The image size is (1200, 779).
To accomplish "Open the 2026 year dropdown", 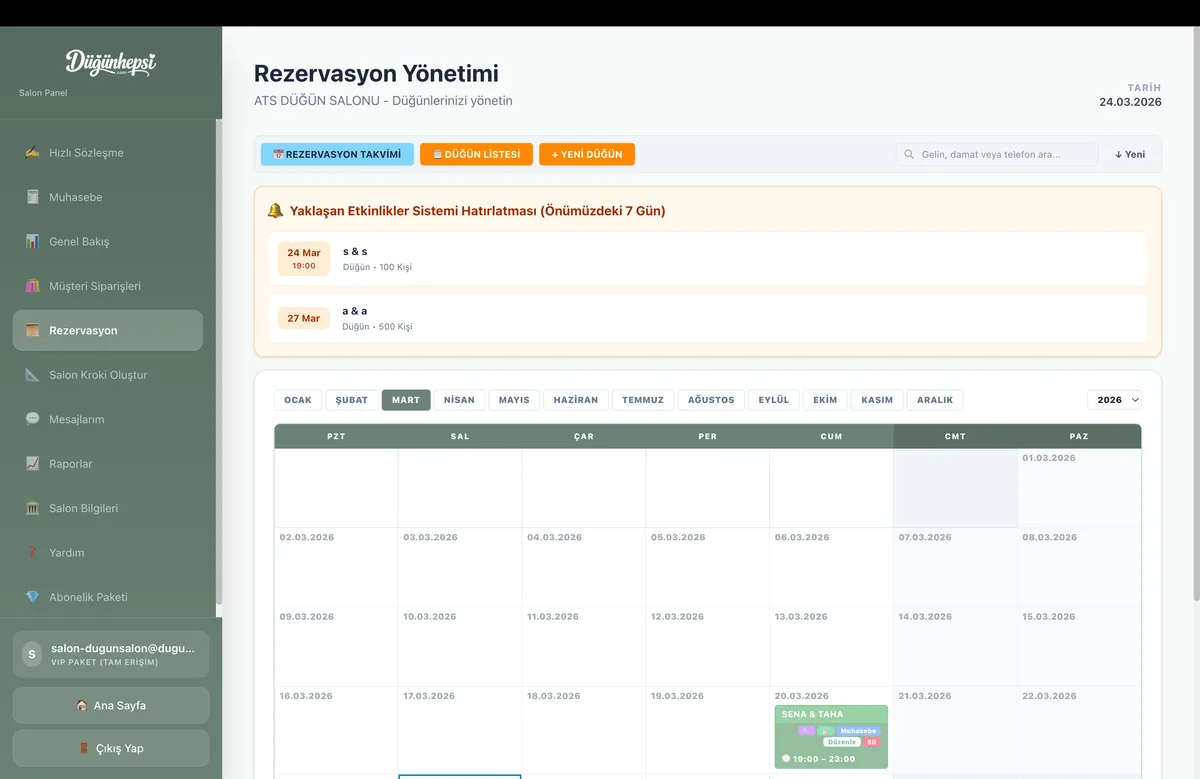I will tap(1114, 400).
